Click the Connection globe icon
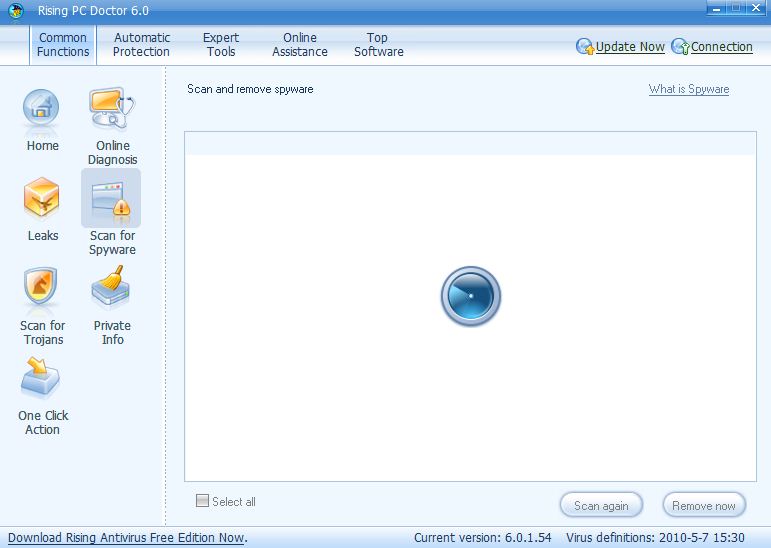Viewport: 771px width, 548px height. (x=681, y=47)
